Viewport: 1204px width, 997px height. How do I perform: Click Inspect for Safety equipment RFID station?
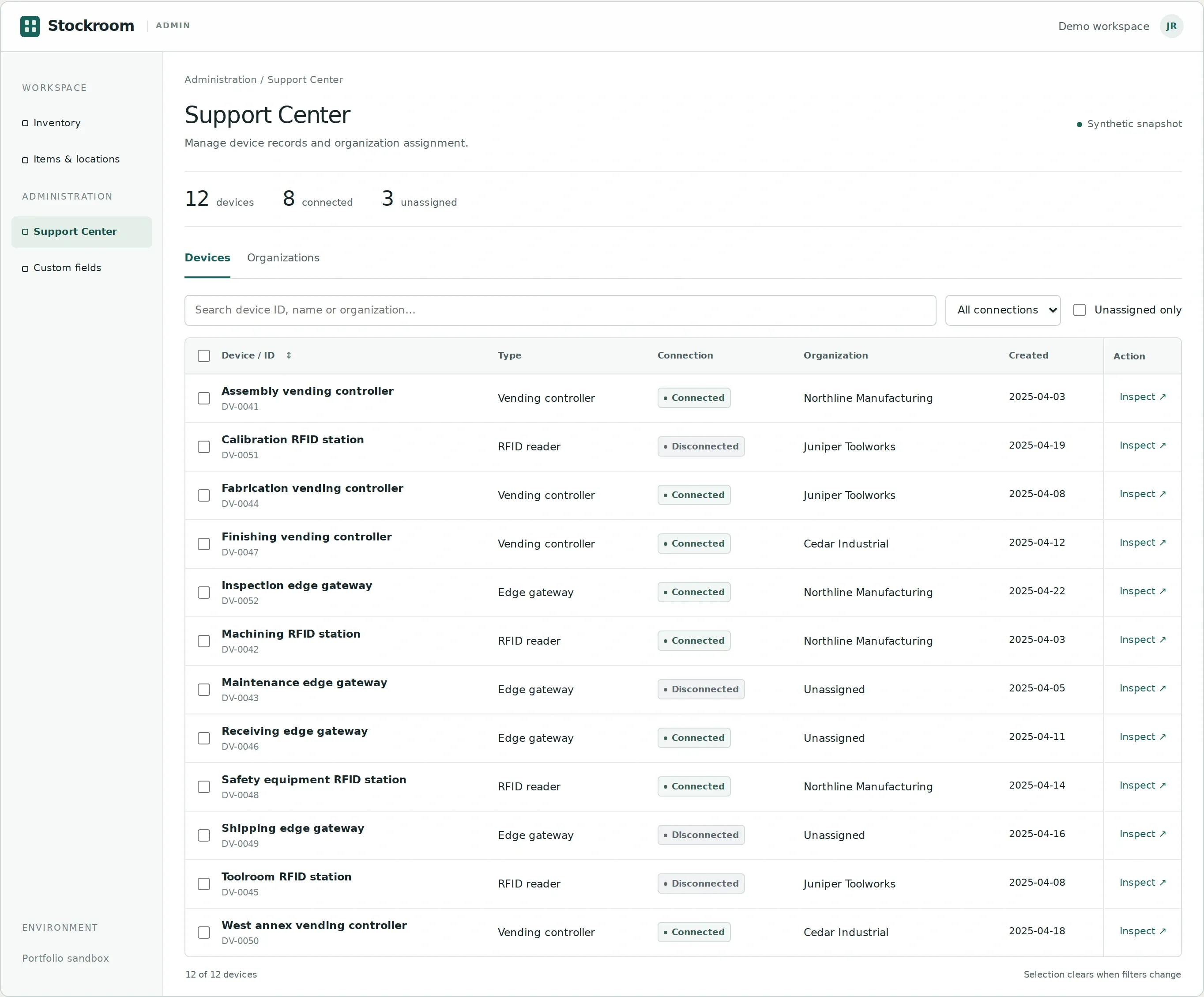[1143, 786]
